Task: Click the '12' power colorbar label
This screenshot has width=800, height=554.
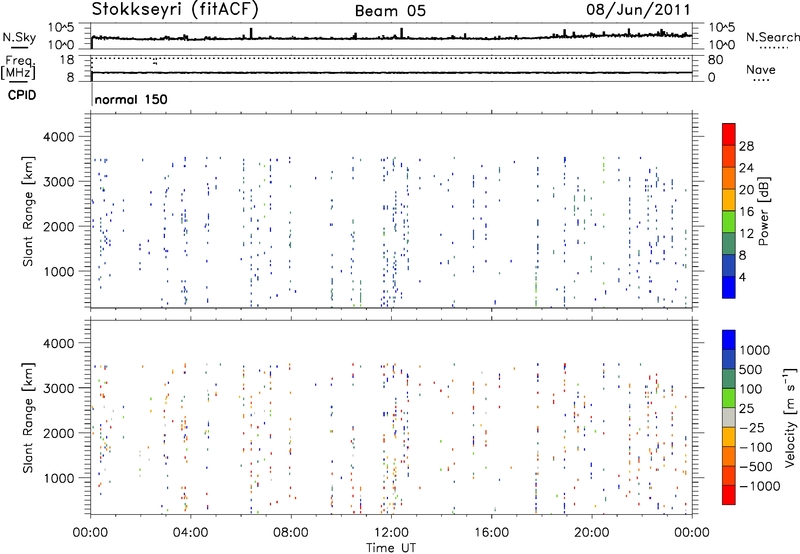Action: [746, 234]
